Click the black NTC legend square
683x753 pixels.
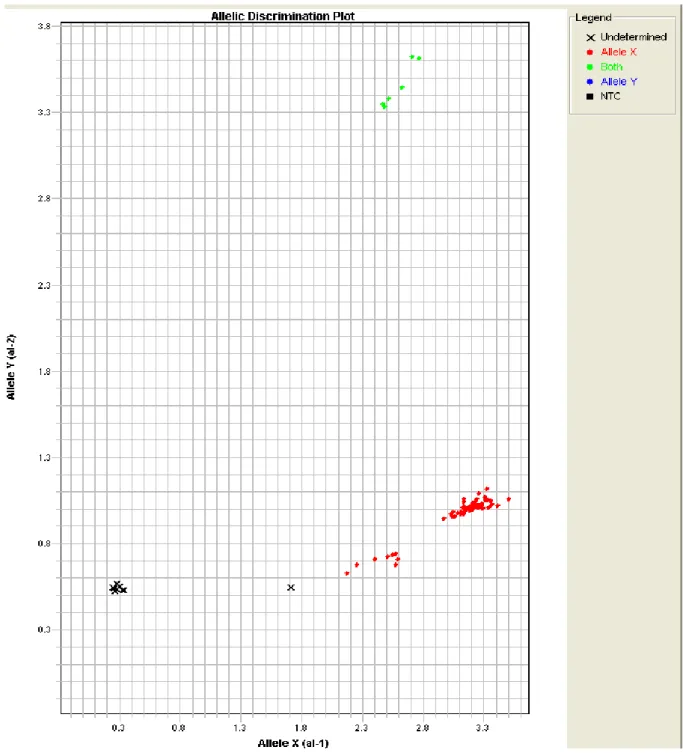590,97
